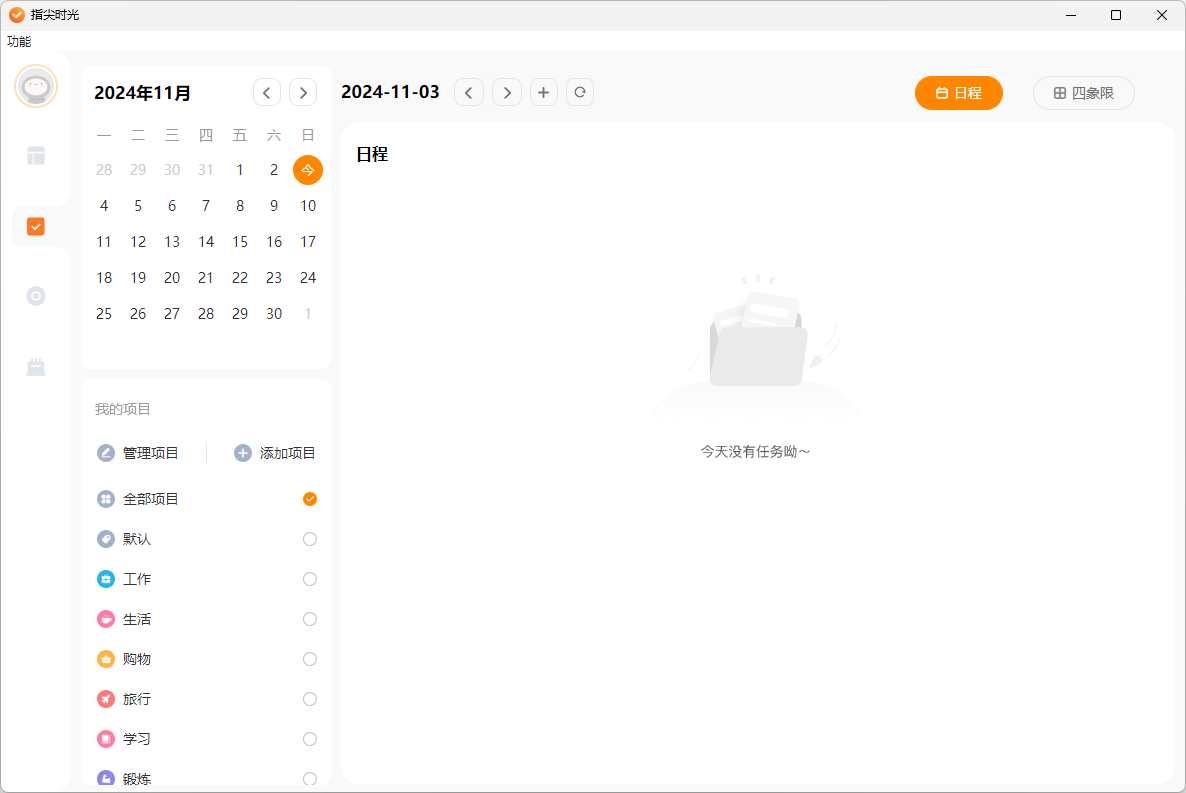Click the 管理项目 pencil icon
This screenshot has width=1186, height=793.
pyautogui.click(x=106, y=452)
